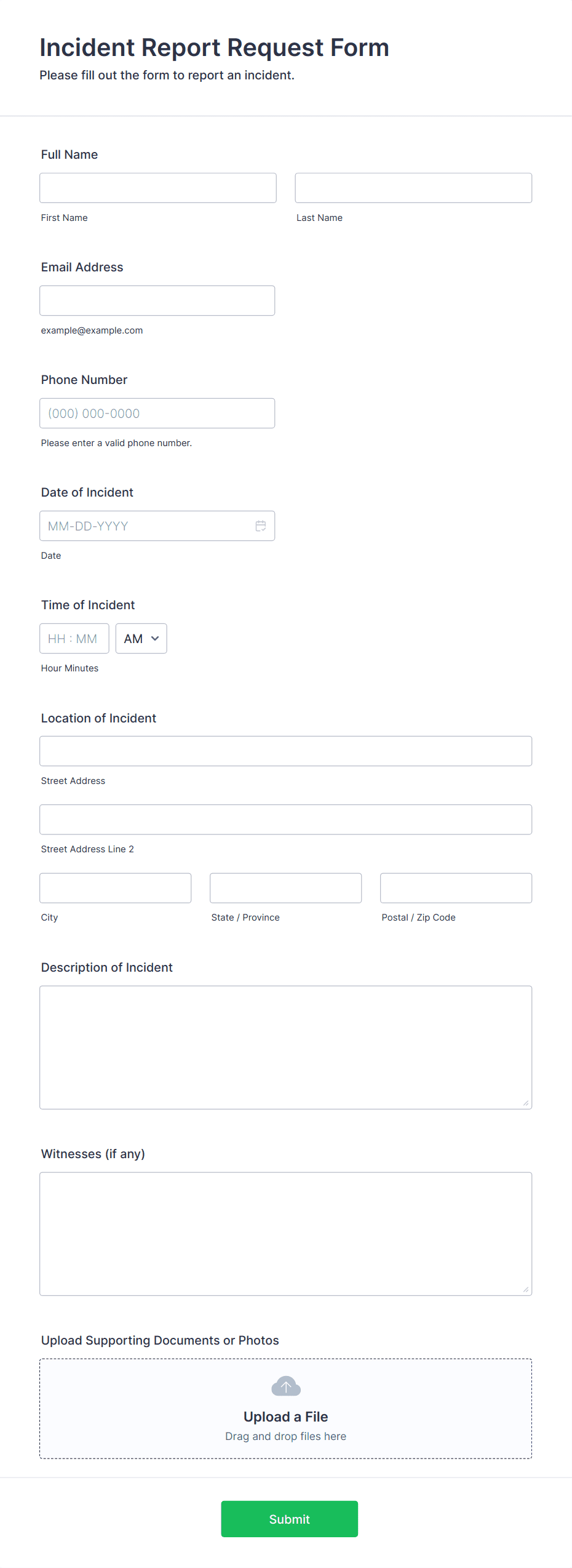Click the Email Address input box

click(x=157, y=300)
